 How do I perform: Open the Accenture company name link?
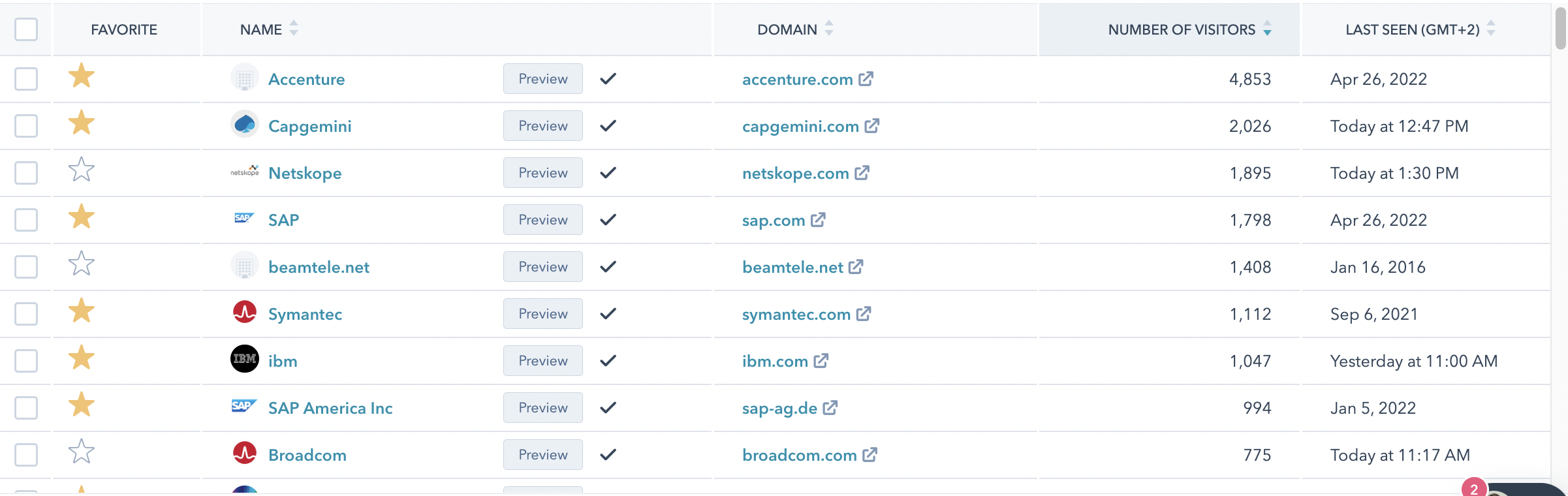pos(306,79)
